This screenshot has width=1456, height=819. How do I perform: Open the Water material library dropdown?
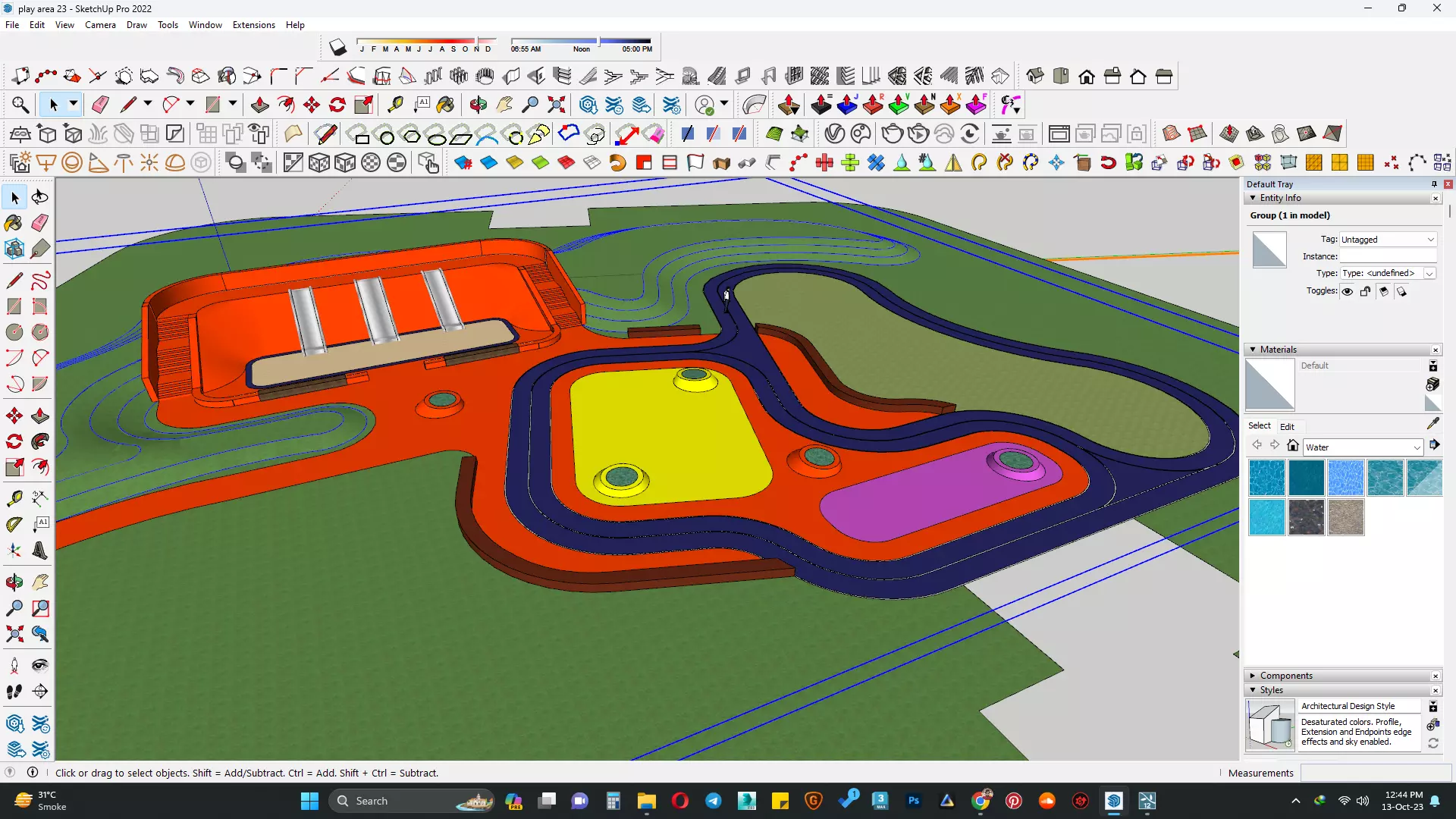(1362, 447)
